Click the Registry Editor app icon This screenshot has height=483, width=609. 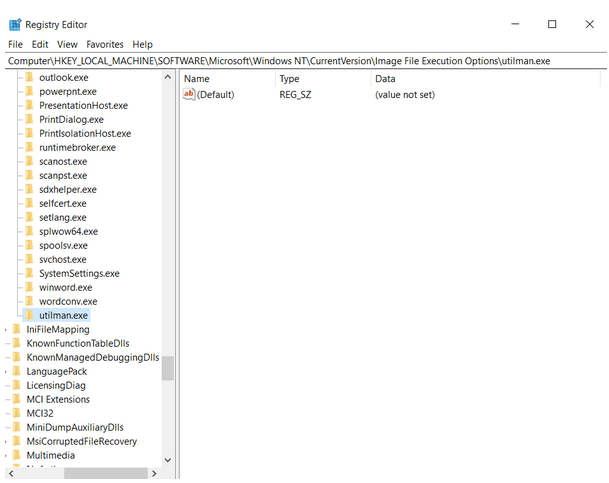(15, 24)
